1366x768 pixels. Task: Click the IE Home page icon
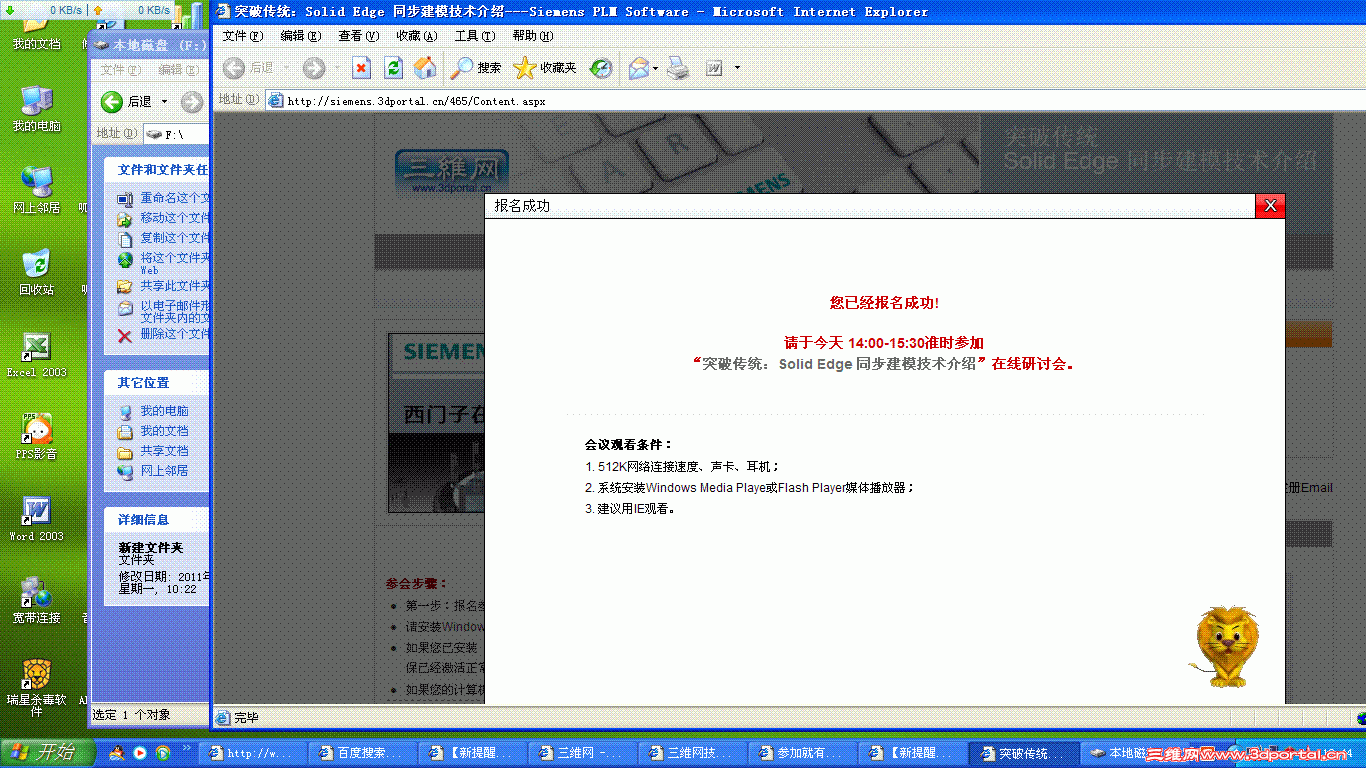[x=425, y=67]
